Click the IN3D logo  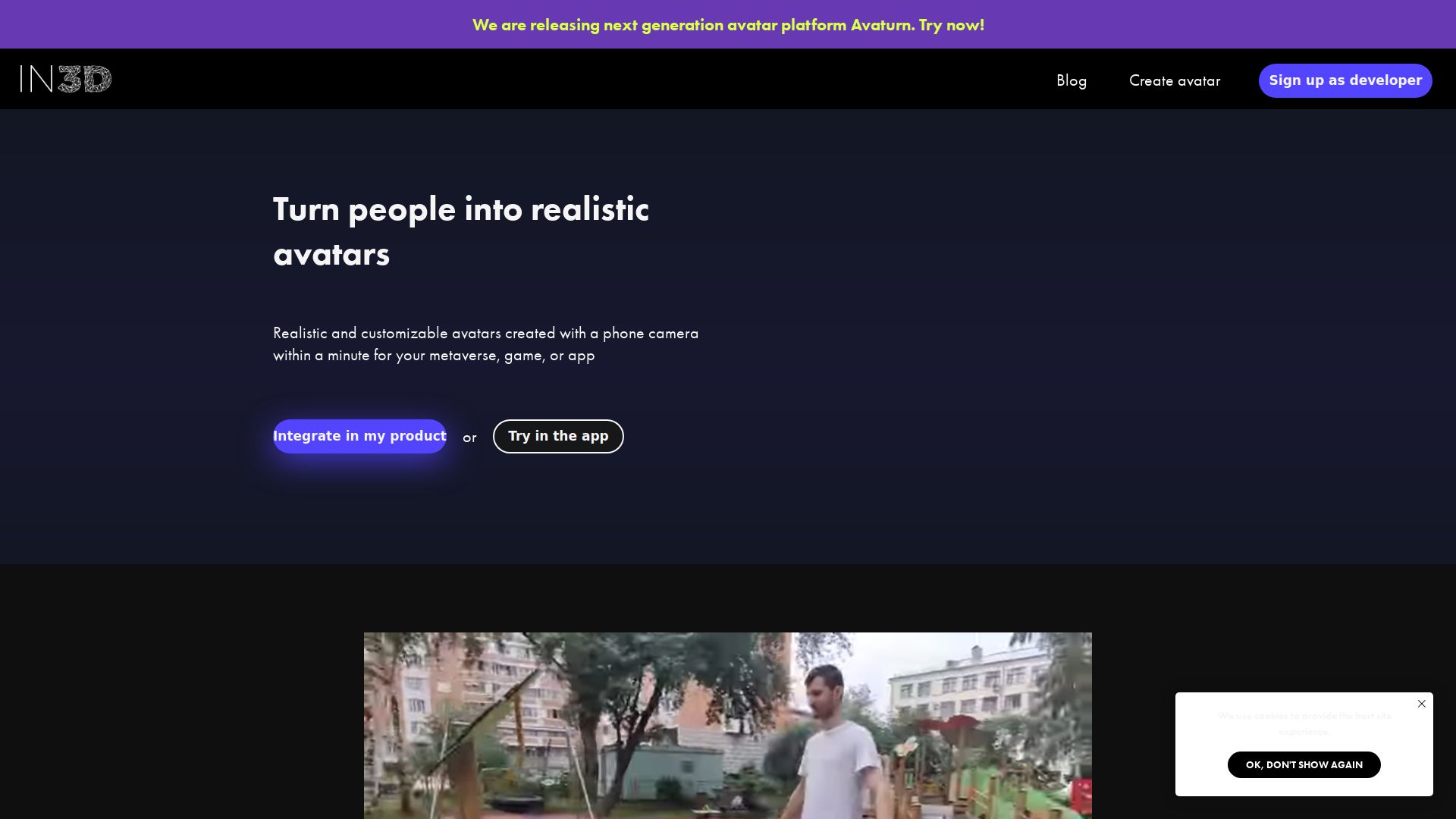pos(66,79)
